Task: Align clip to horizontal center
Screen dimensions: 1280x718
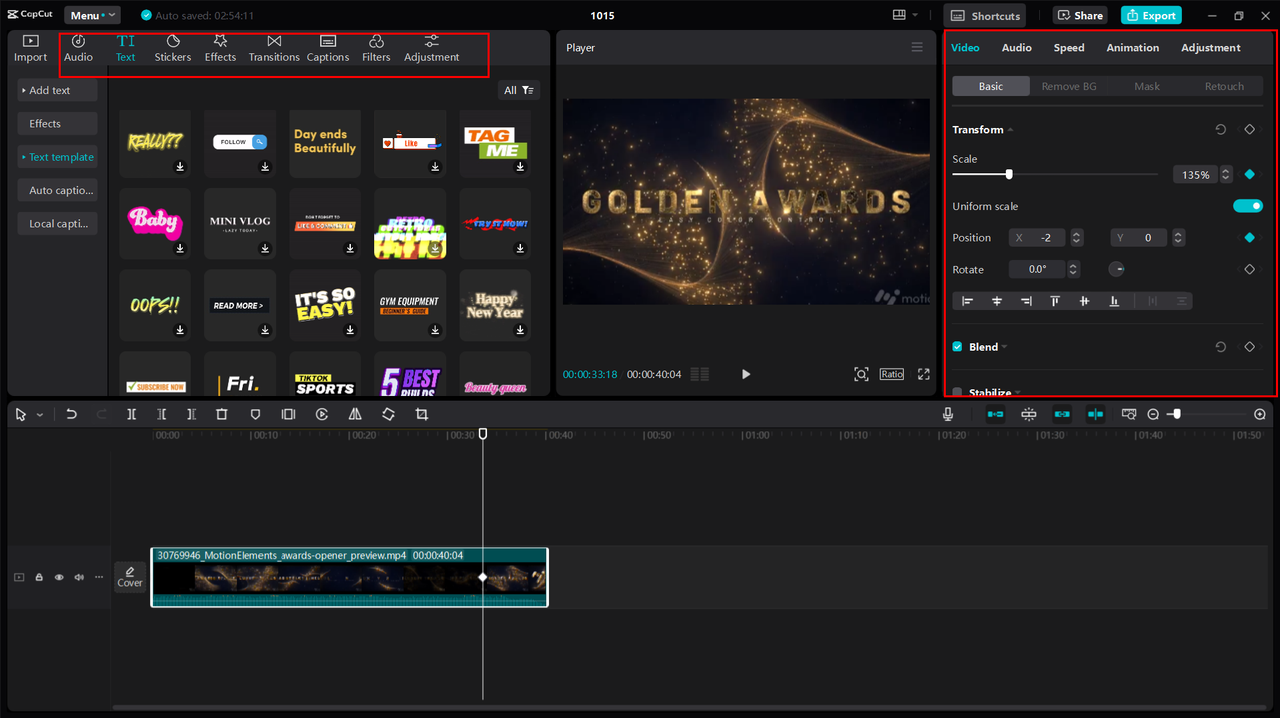Action: tap(997, 301)
